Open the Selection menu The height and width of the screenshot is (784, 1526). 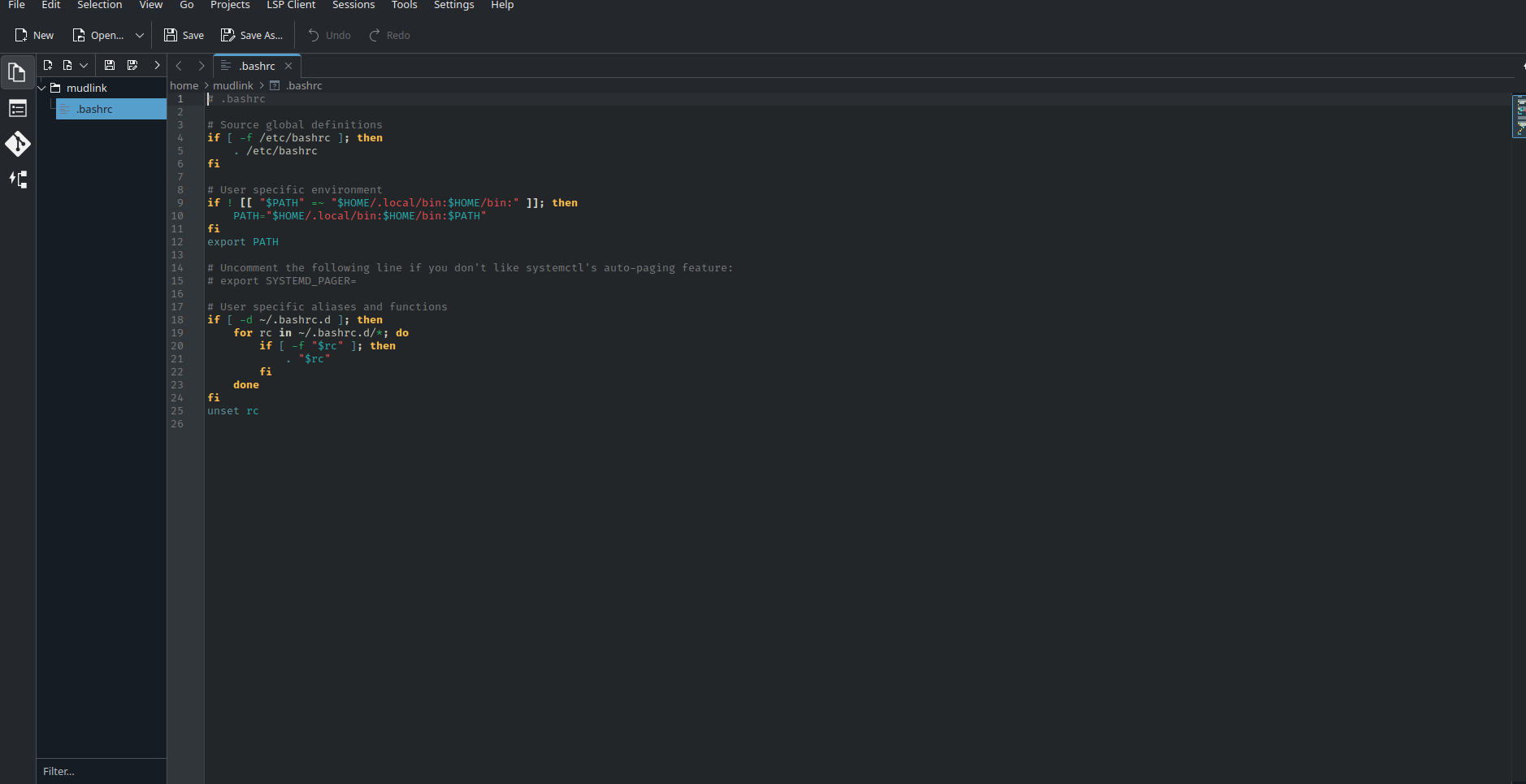[100, 5]
